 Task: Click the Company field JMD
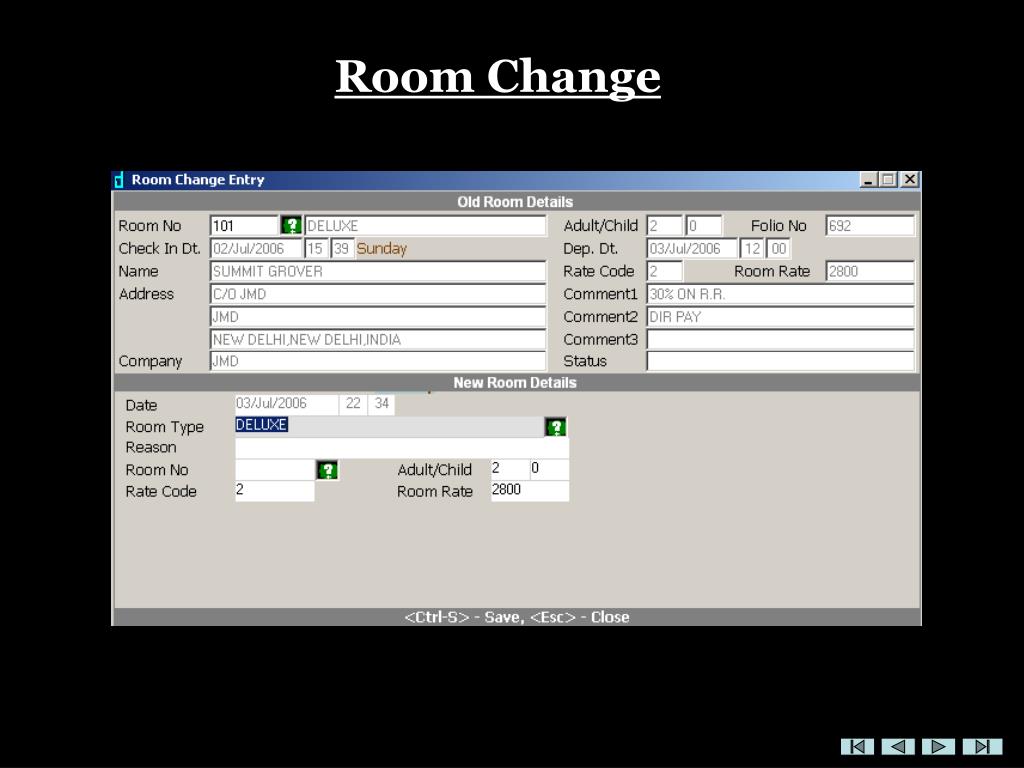point(377,361)
